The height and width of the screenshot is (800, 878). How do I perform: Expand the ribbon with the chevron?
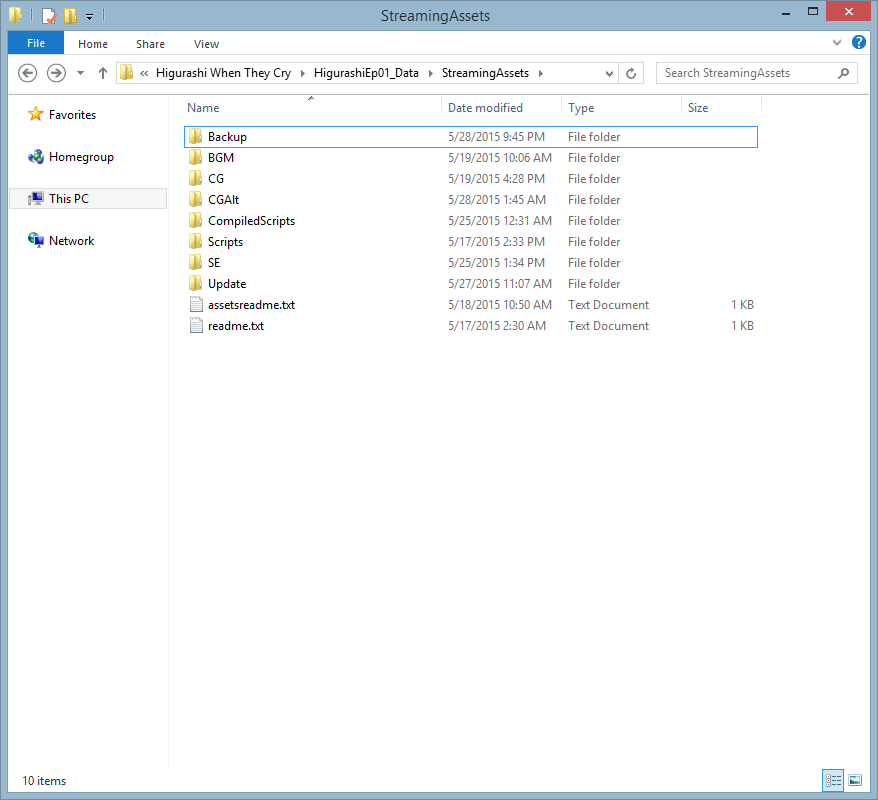coord(837,43)
